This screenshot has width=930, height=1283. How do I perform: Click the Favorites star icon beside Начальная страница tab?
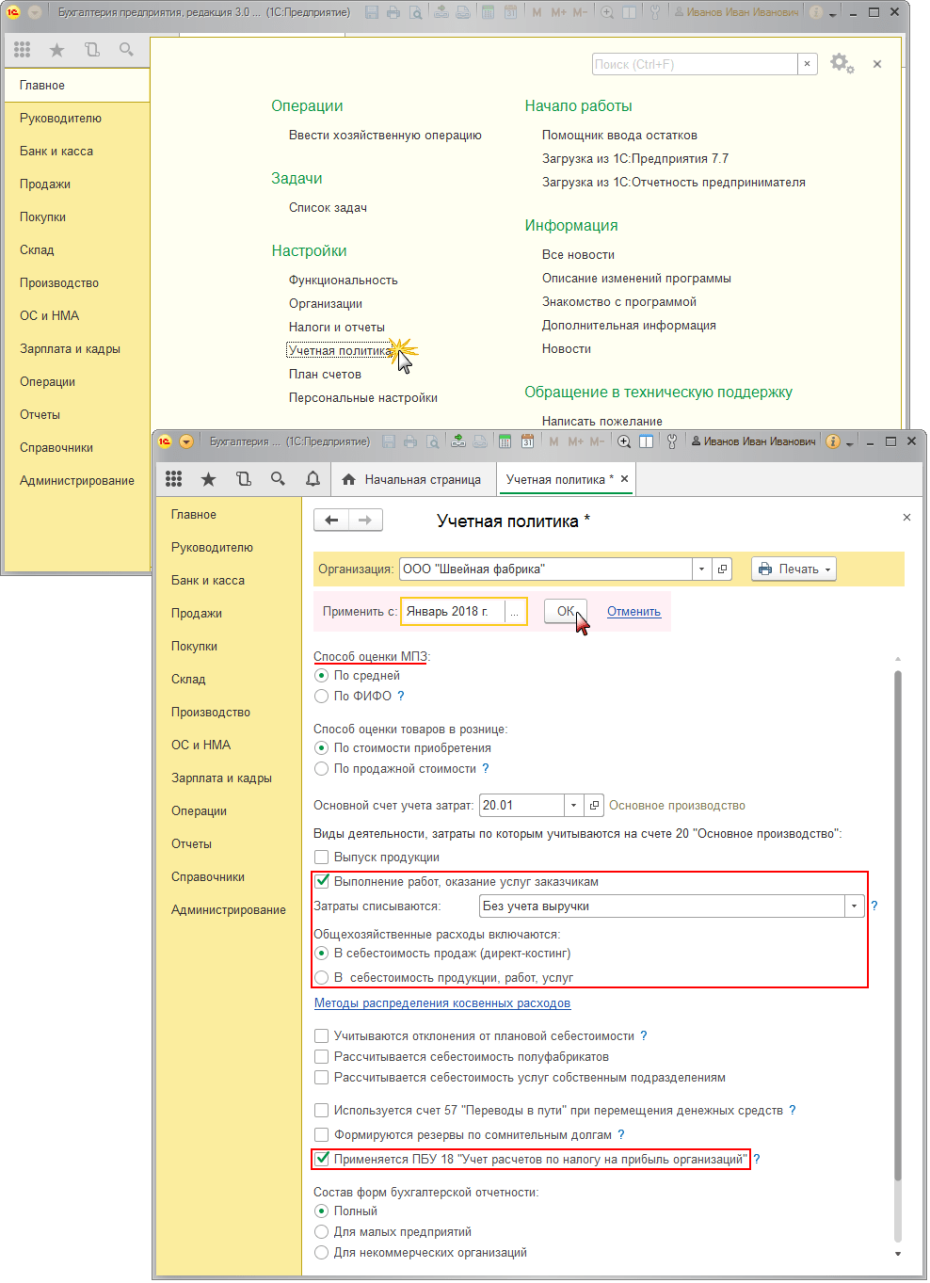tap(208, 479)
